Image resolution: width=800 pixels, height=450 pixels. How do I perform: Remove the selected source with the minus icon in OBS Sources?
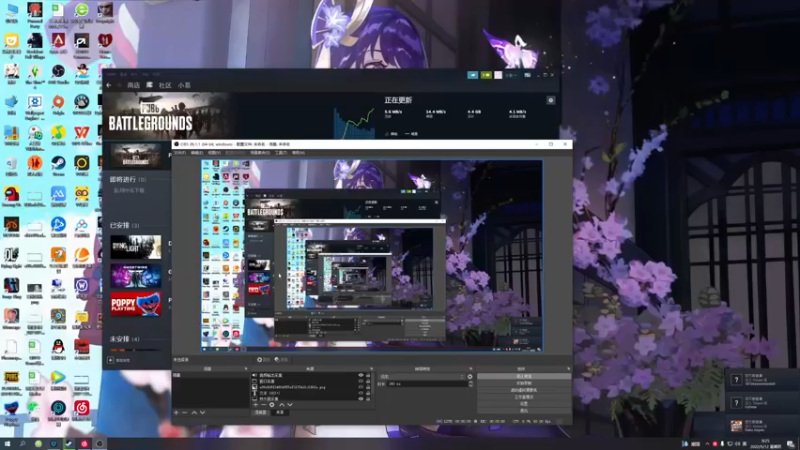coord(264,405)
